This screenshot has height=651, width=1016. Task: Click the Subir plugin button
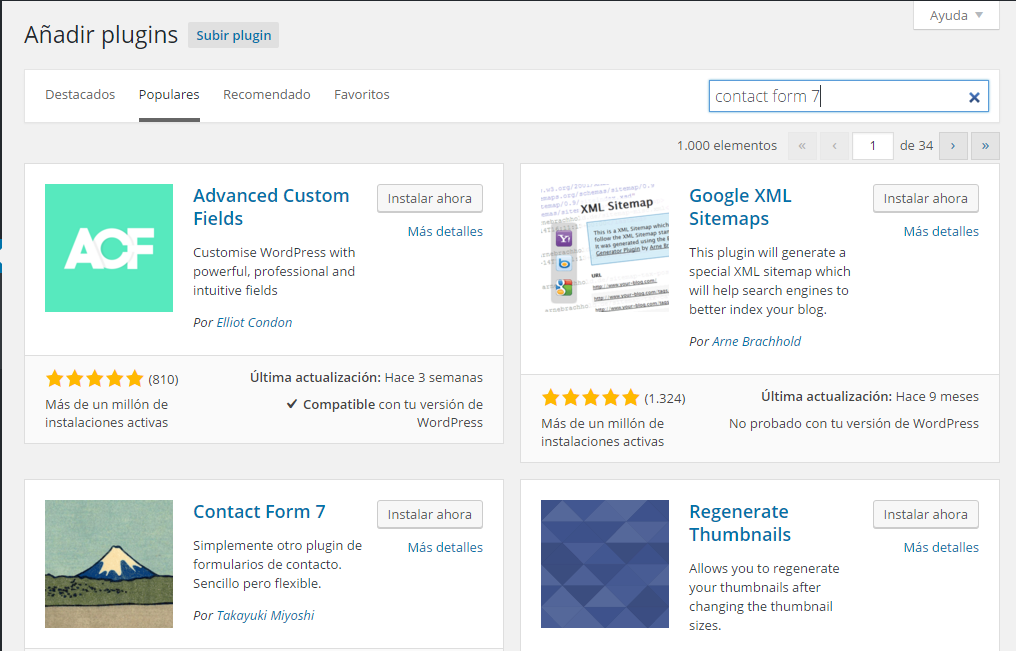click(x=233, y=35)
